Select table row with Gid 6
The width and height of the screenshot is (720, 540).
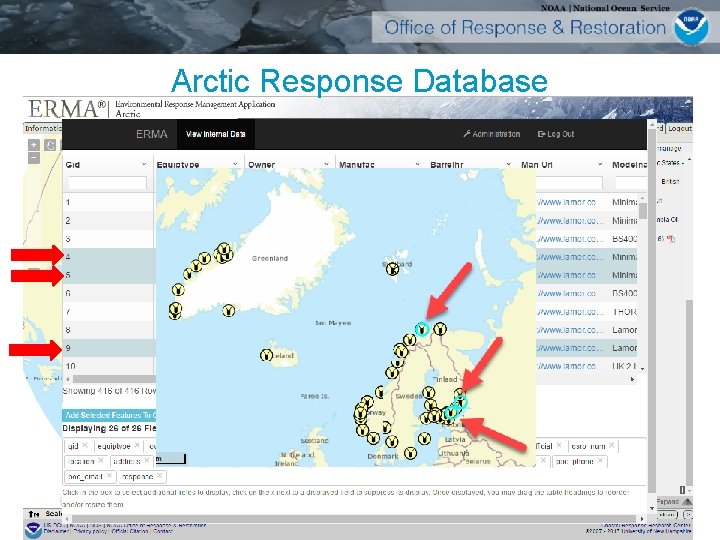(109, 293)
